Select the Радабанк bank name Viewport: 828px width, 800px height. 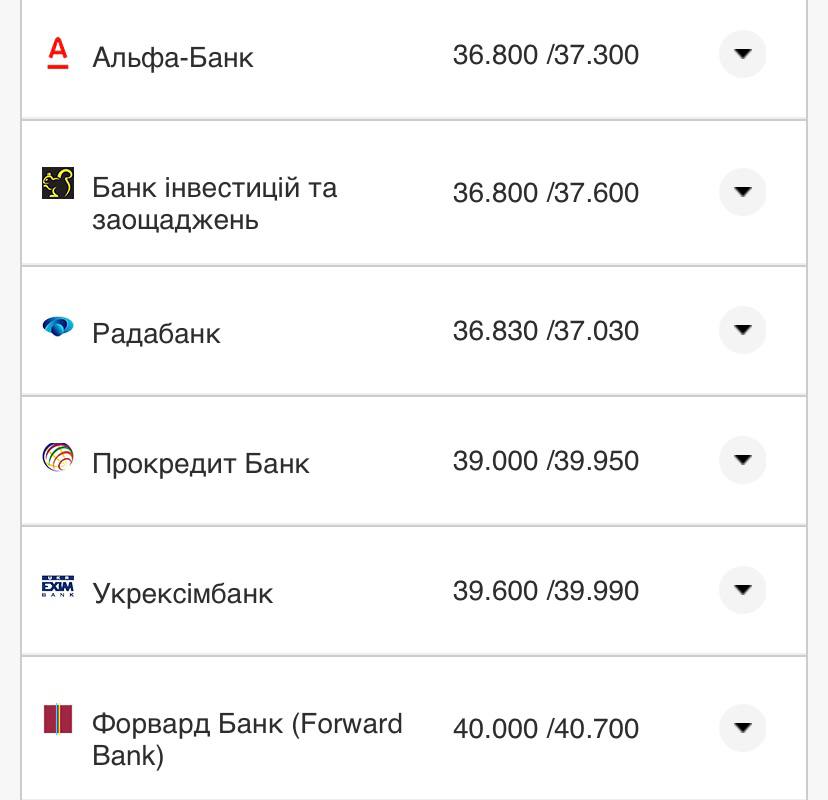[155, 333]
